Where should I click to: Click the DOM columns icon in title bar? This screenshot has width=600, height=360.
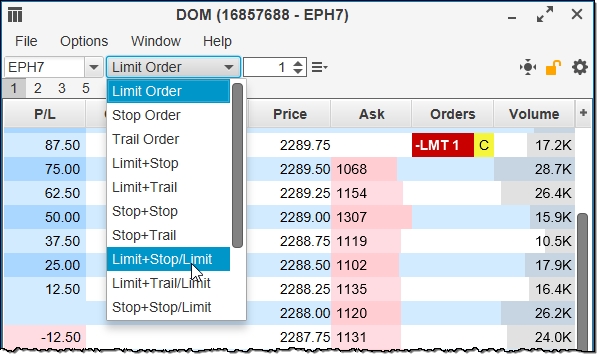click(15, 15)
